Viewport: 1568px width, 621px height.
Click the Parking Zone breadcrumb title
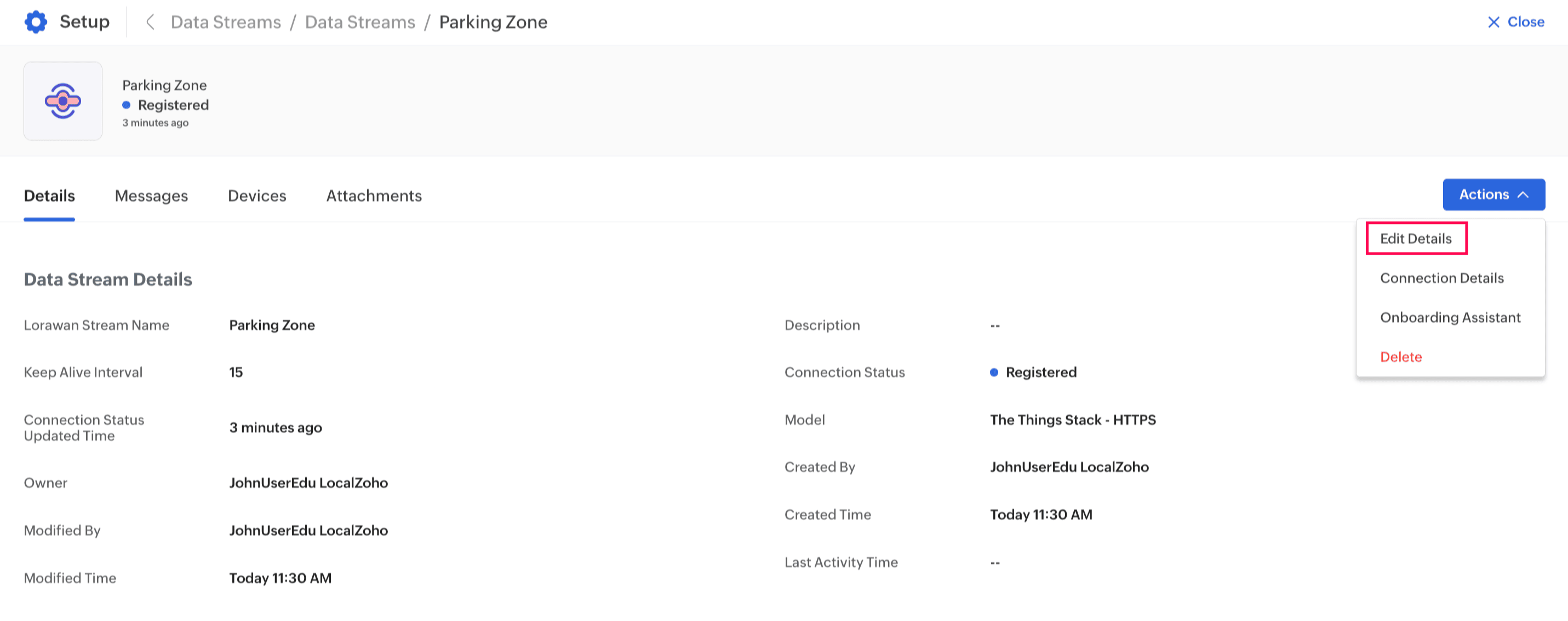(493, 22)
